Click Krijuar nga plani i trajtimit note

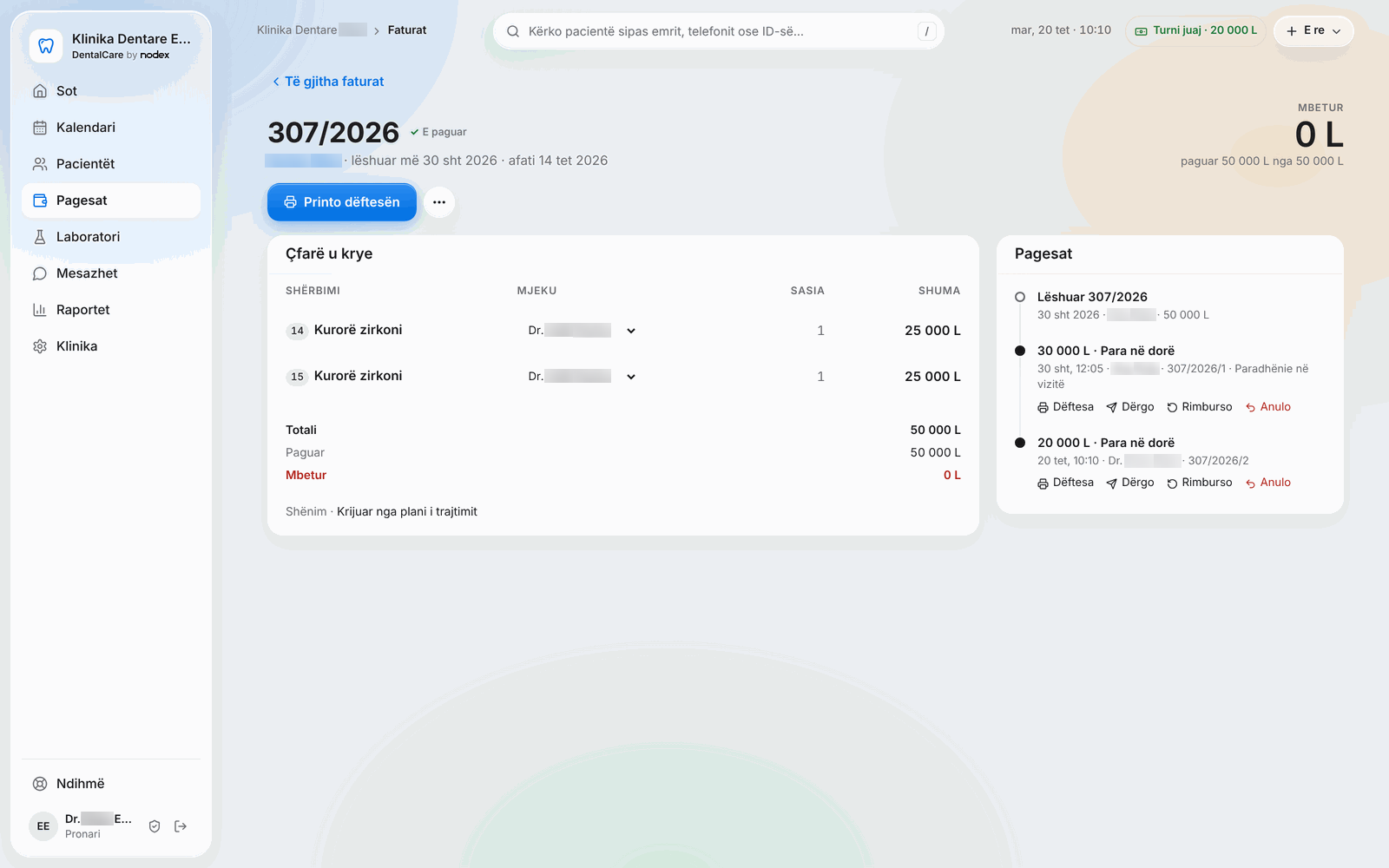pos(407,512)
